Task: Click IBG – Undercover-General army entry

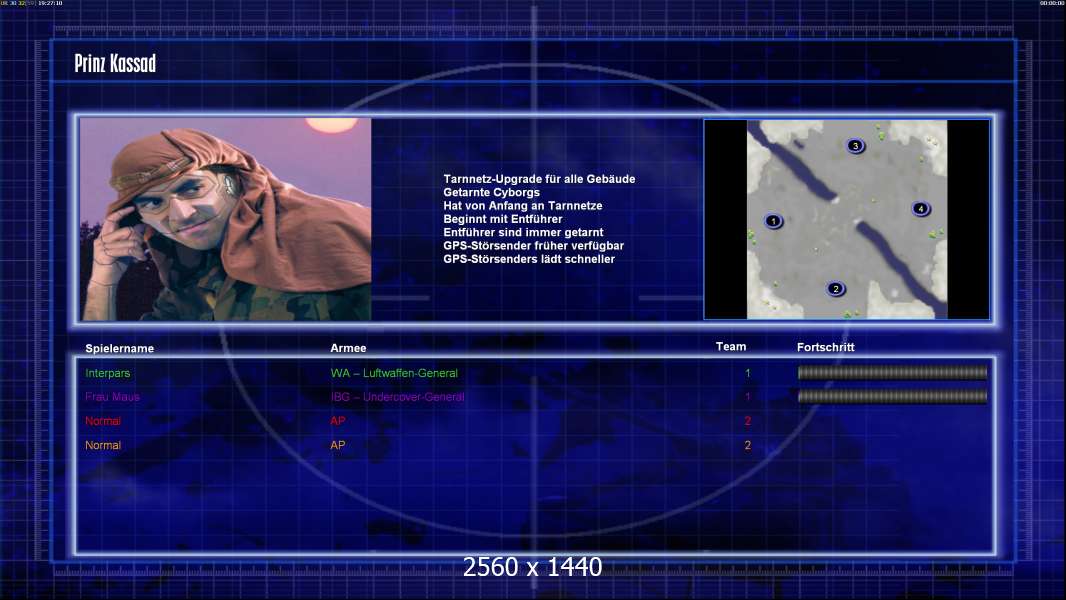Action: coord(397,397)
